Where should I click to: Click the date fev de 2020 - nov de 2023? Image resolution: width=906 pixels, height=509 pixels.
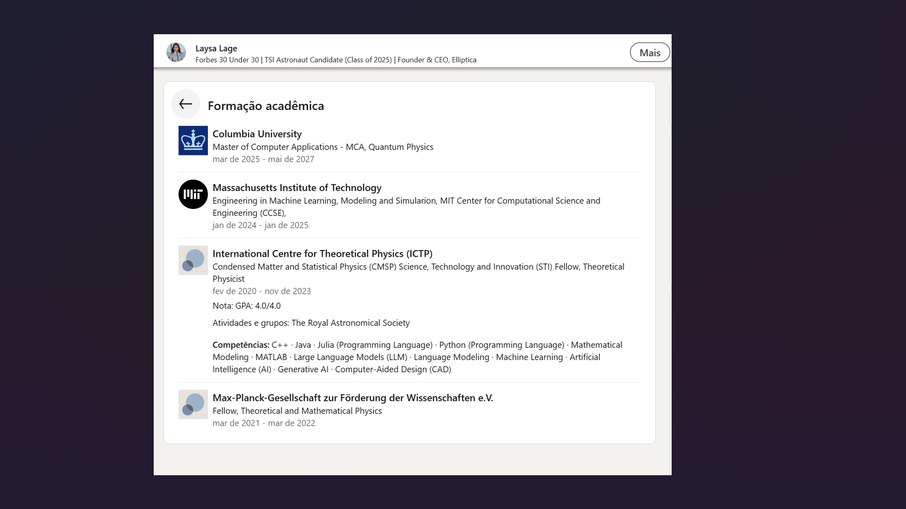tap(261, 291)
